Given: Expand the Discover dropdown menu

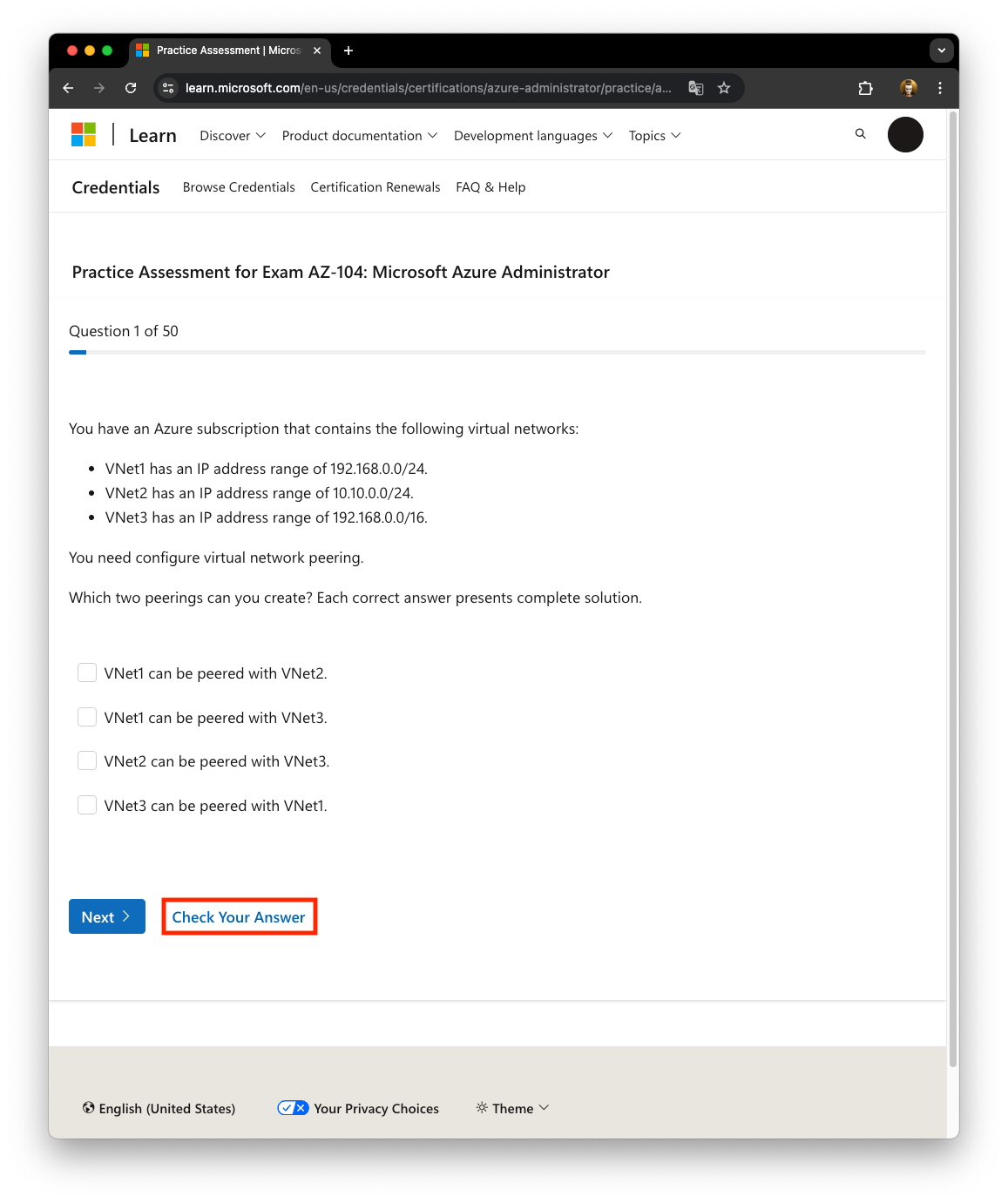Looking at the screenshot, I should tap(233, 136).
